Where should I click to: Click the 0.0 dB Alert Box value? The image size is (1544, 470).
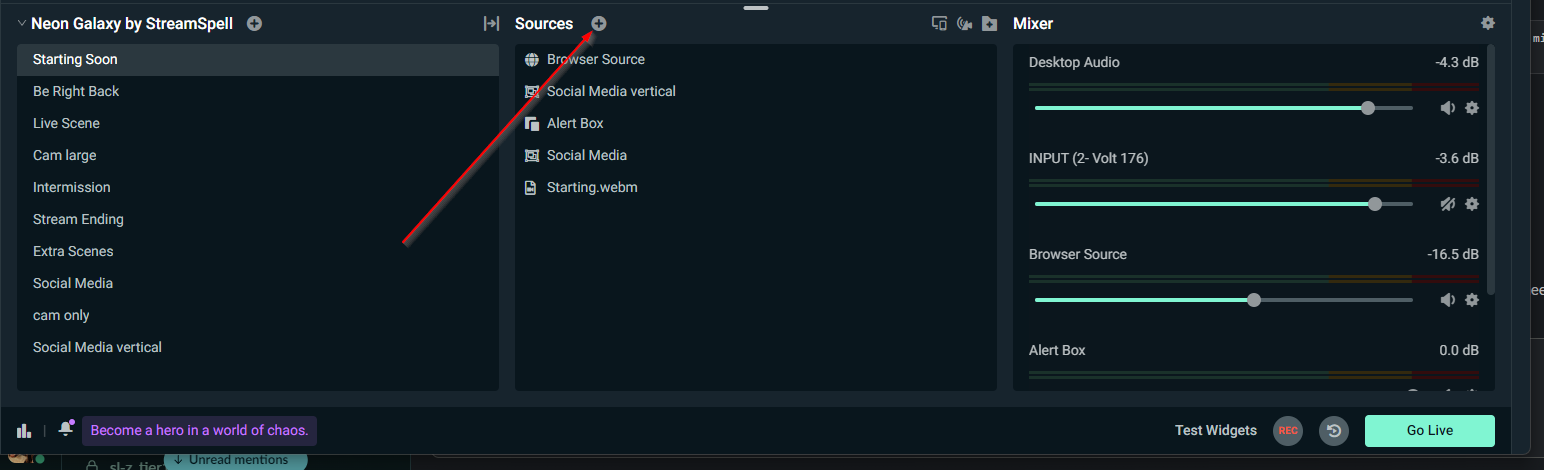[x=1459, y=351]
